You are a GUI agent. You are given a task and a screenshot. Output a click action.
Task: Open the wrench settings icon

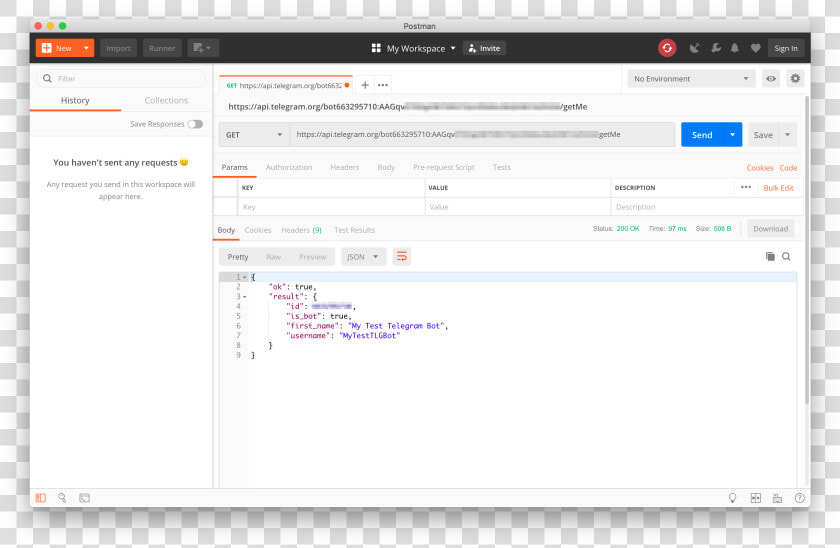(x=716, y=48)
